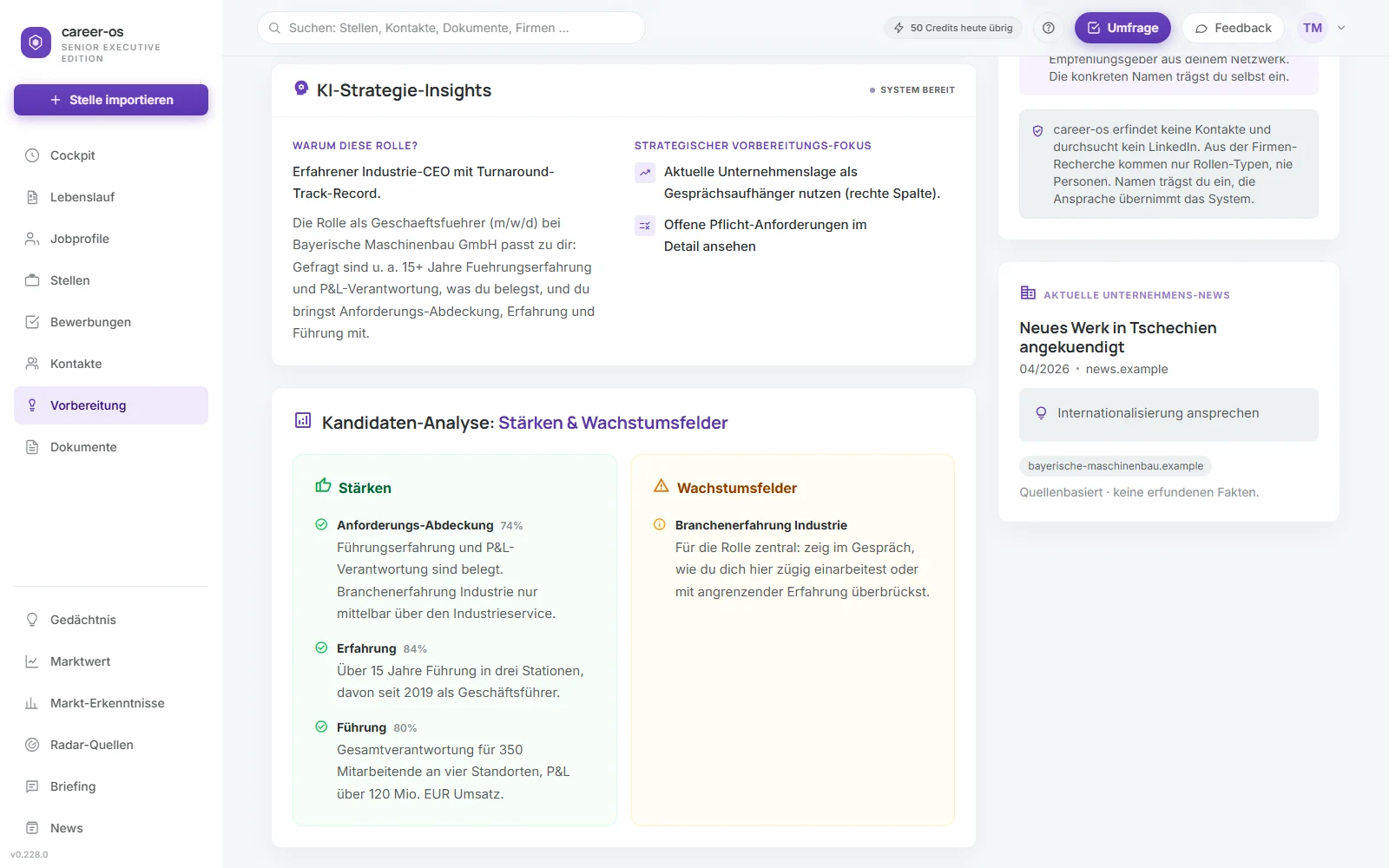Open Radar-Quellen target icon
This screenshot has height=868, width=1389.
(x=32, y=745)
